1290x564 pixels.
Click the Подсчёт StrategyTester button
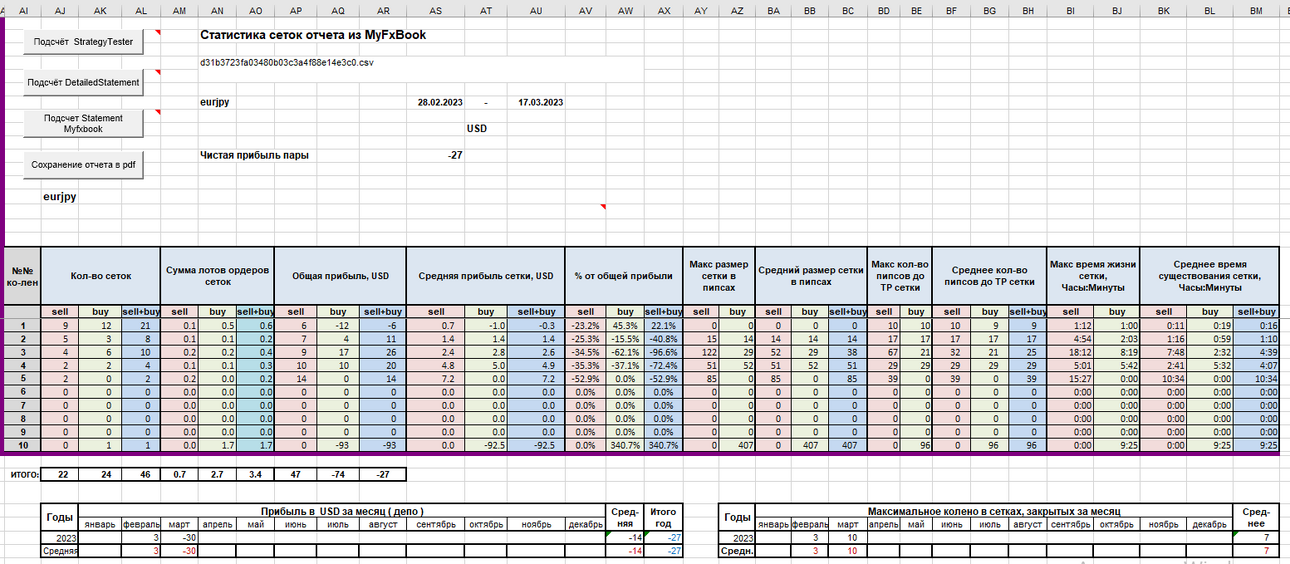(84, 43)
